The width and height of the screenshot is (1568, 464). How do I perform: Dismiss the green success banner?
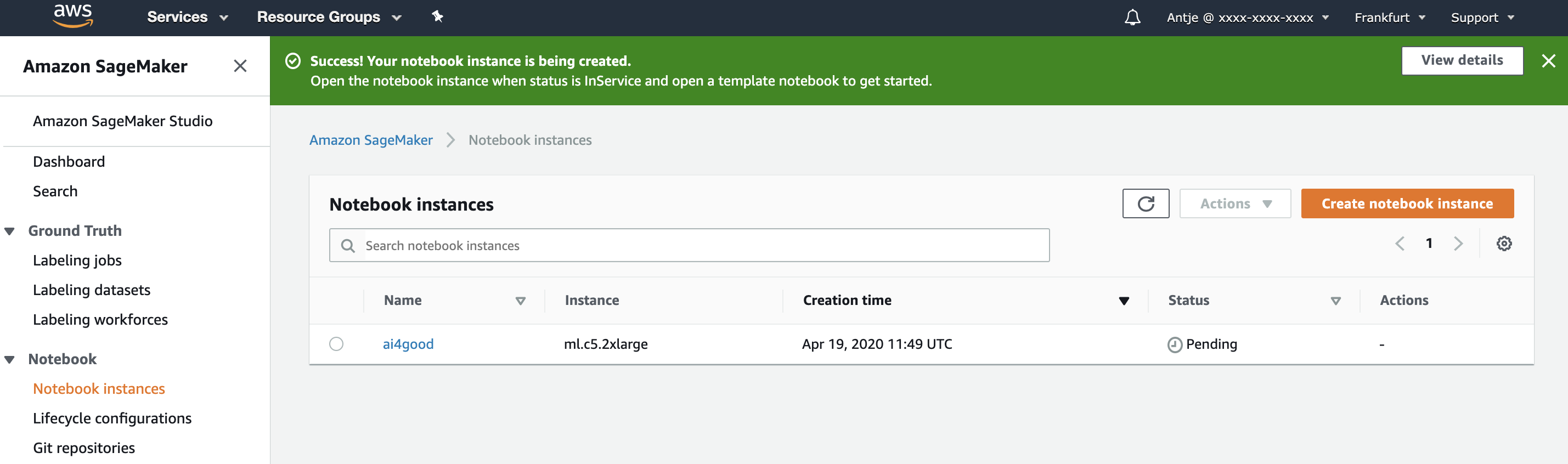[x=1548, y=61]
